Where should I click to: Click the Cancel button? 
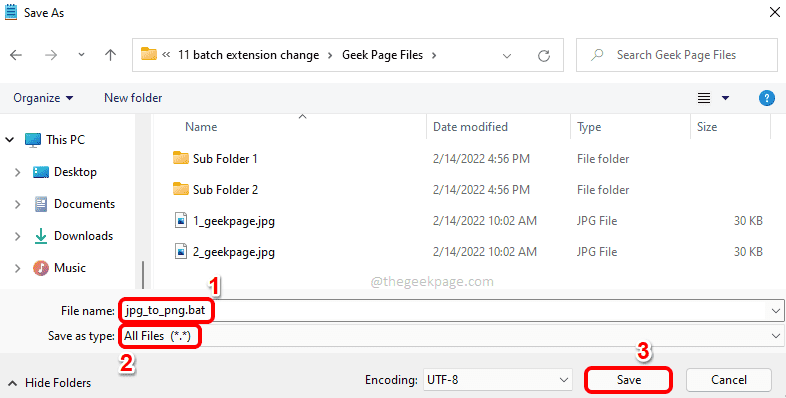click(x=728, y=380)
